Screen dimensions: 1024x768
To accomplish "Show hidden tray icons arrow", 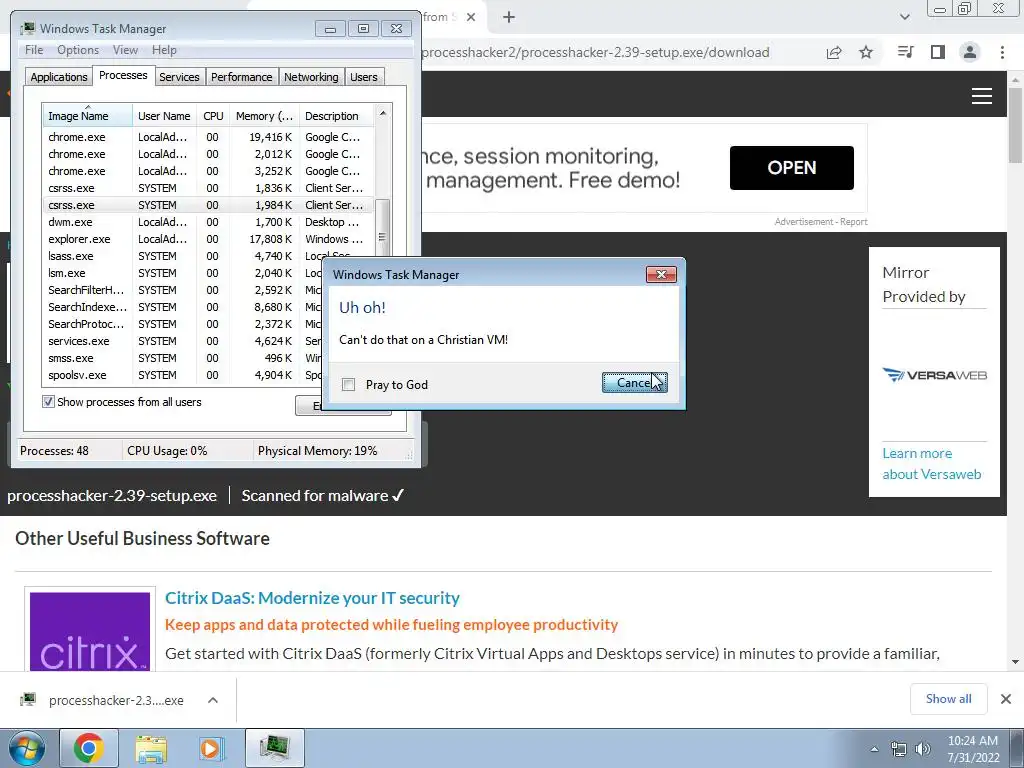I will pos(874,749).
